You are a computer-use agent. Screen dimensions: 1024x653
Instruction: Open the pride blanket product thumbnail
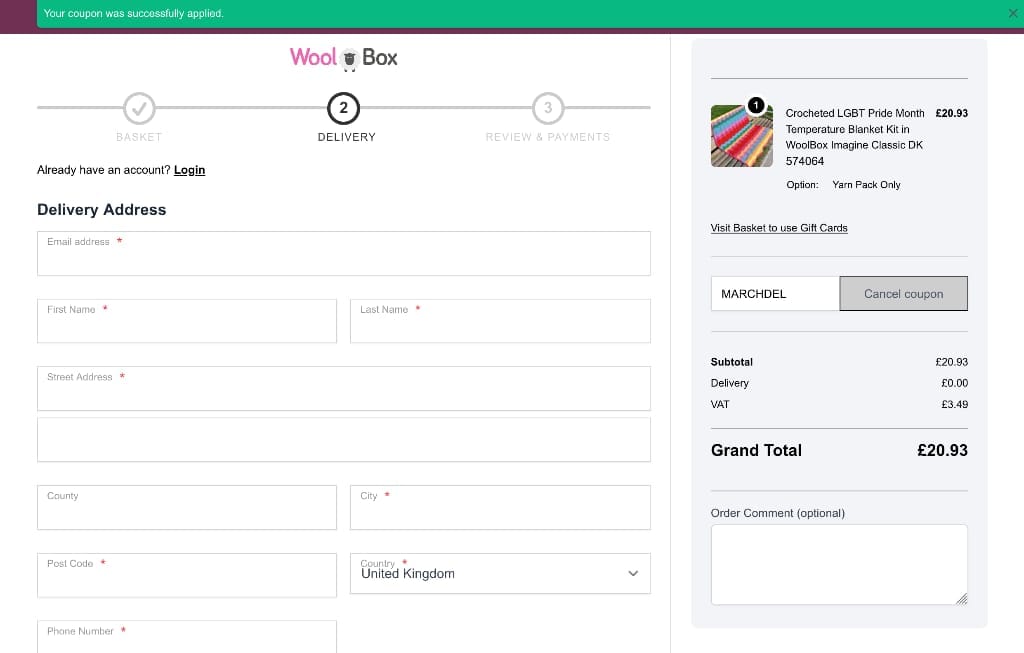[x=741, y=136]
